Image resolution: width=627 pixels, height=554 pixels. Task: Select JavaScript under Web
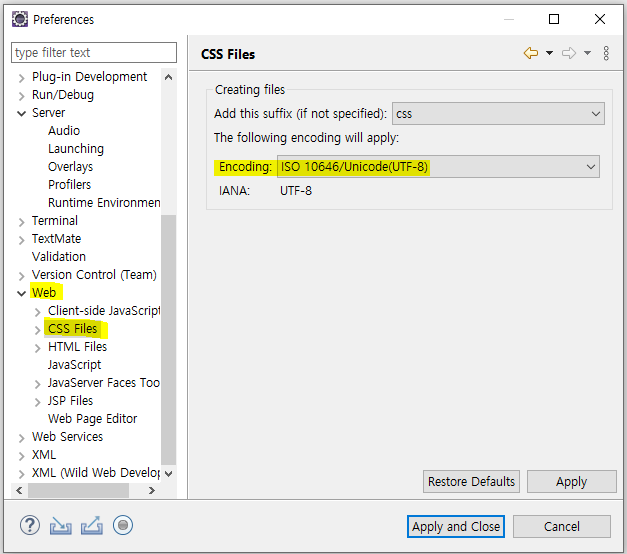tap(74, 365)
